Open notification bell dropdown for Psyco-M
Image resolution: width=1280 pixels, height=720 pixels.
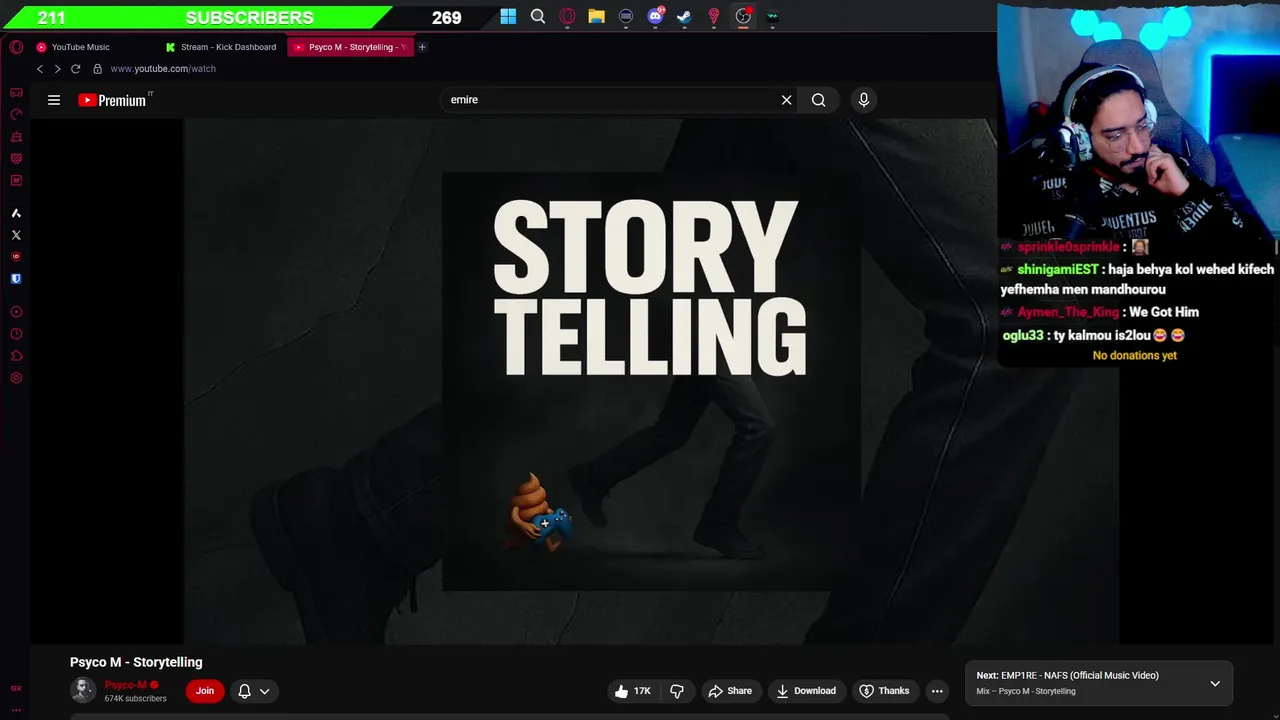[x=253, y=691]
